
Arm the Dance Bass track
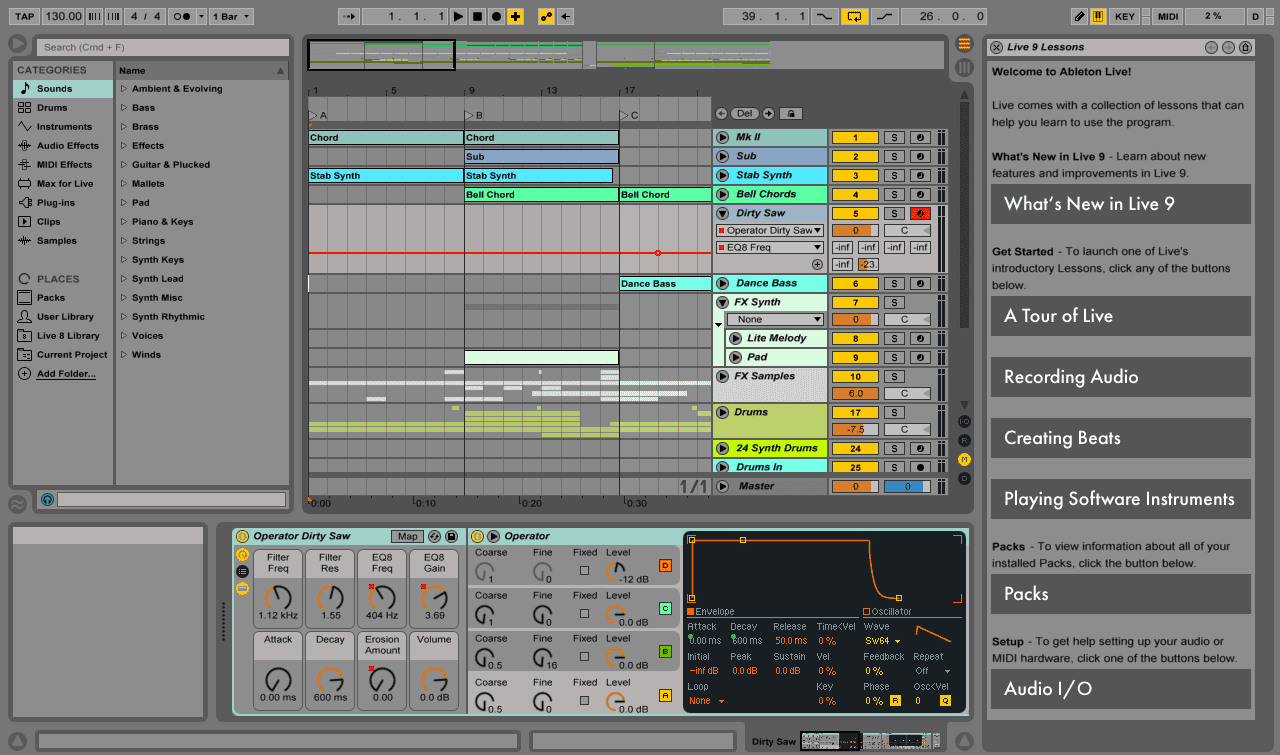coord(920,284)
